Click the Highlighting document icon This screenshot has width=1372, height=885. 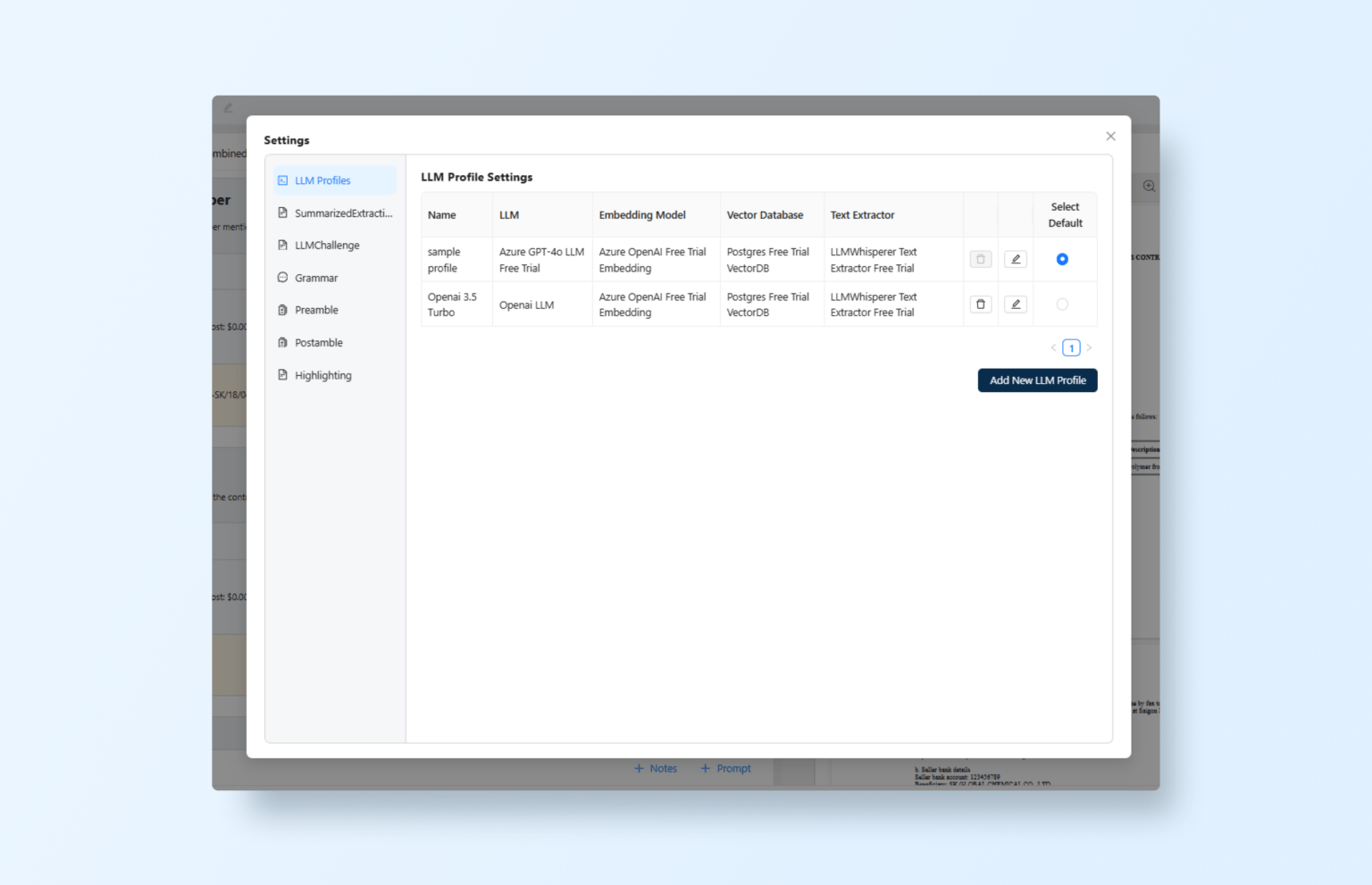point(282,375)
